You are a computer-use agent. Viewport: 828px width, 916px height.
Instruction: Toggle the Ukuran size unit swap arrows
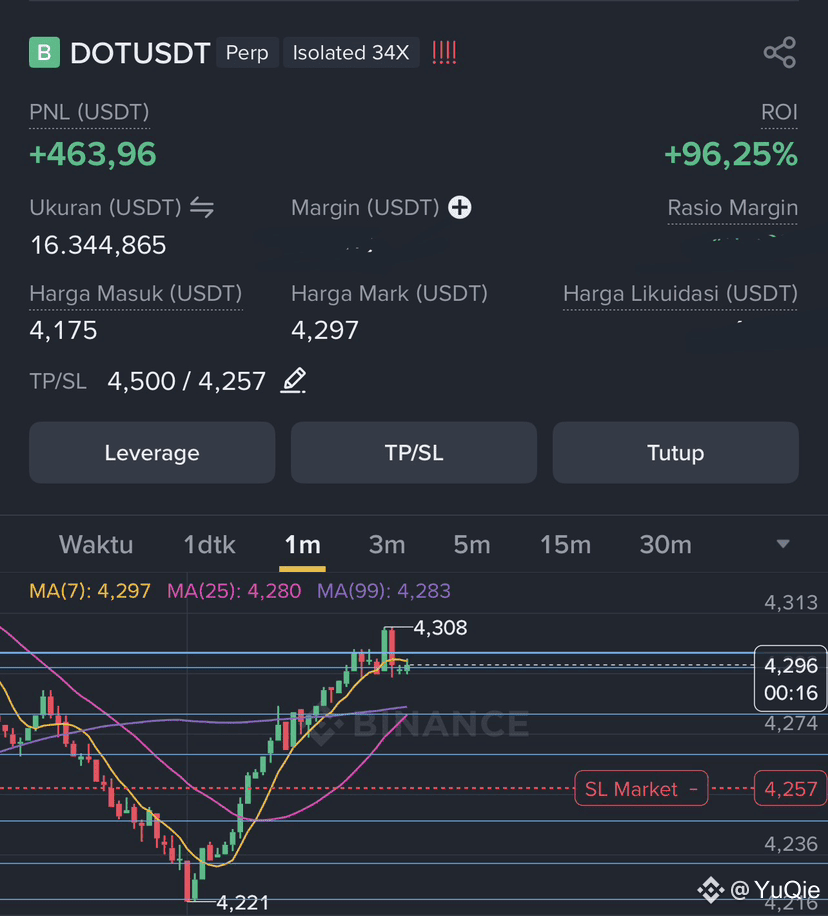point(202,207)
